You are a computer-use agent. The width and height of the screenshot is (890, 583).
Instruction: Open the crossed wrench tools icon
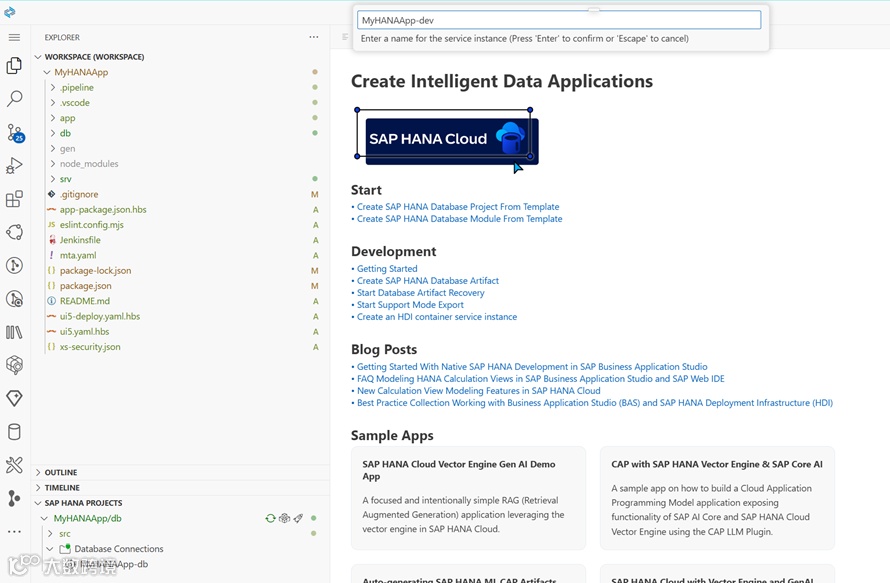(14, 465)
